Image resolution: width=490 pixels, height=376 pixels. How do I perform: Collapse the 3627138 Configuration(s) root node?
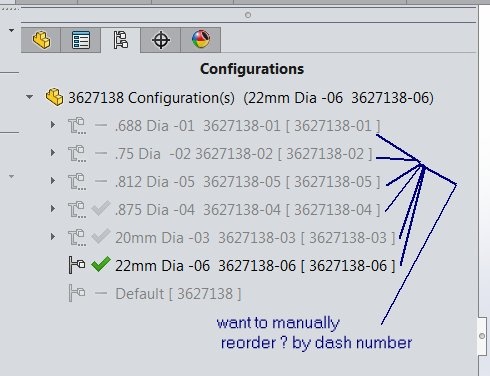coord(30,97)
